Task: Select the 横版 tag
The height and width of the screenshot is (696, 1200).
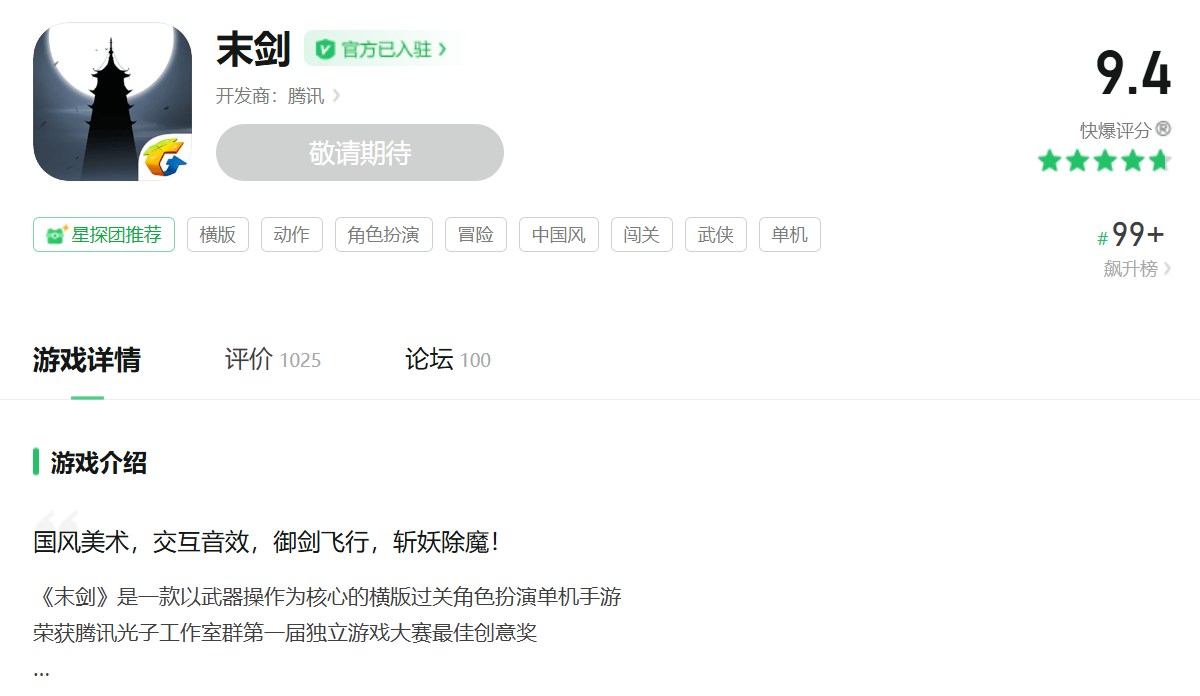Action: pos(218,235)
